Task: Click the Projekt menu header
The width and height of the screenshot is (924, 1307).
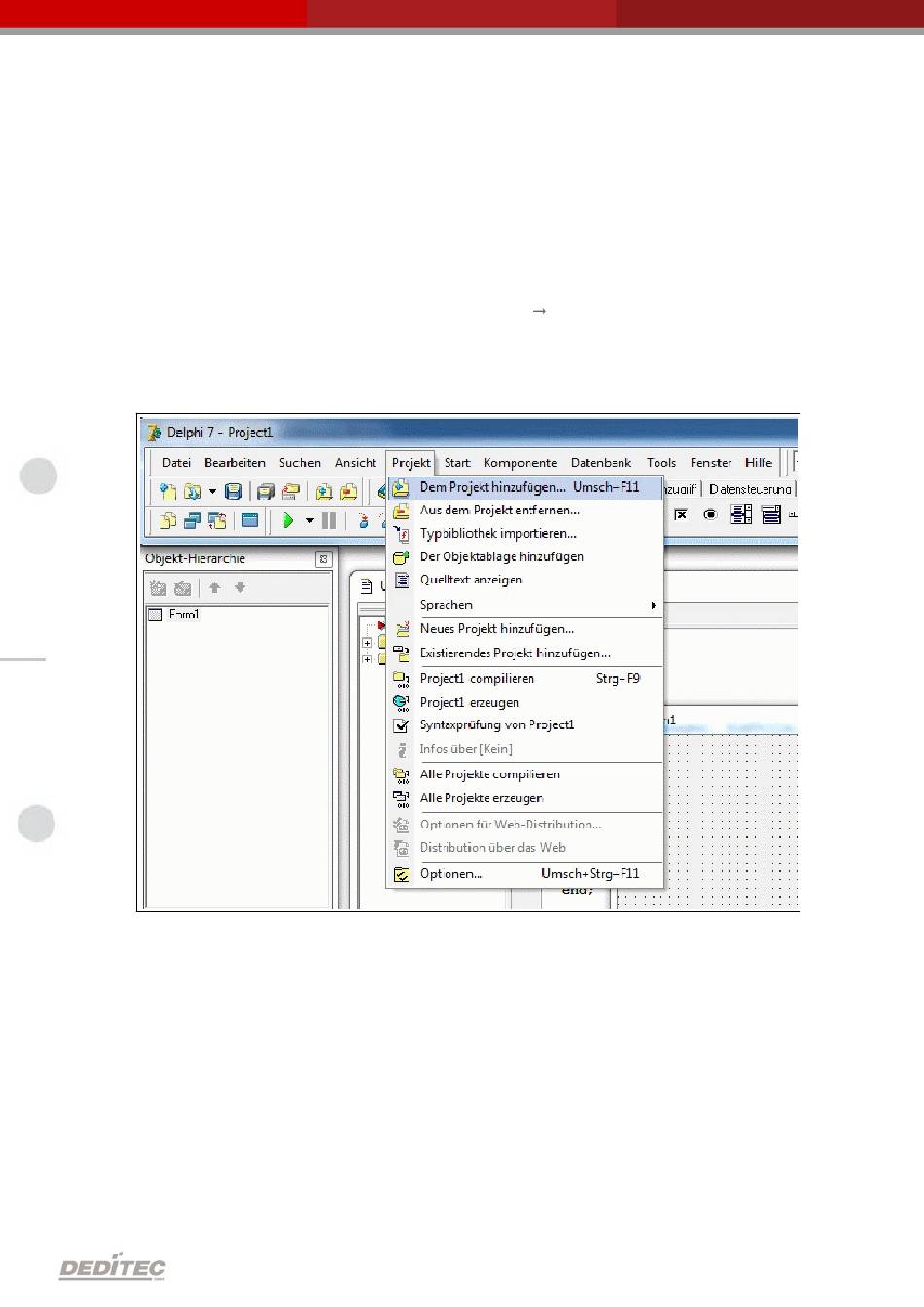Action: [x=411, y=463]
